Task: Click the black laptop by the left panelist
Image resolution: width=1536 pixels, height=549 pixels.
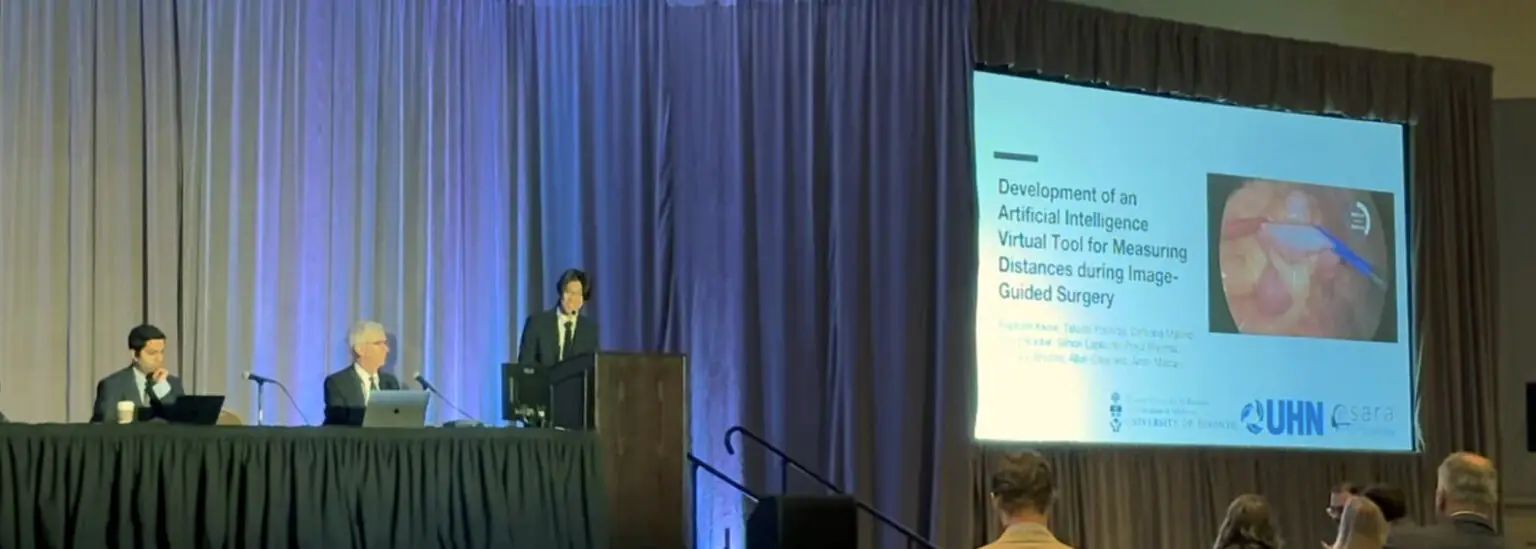Action: [x=195, y=409]
